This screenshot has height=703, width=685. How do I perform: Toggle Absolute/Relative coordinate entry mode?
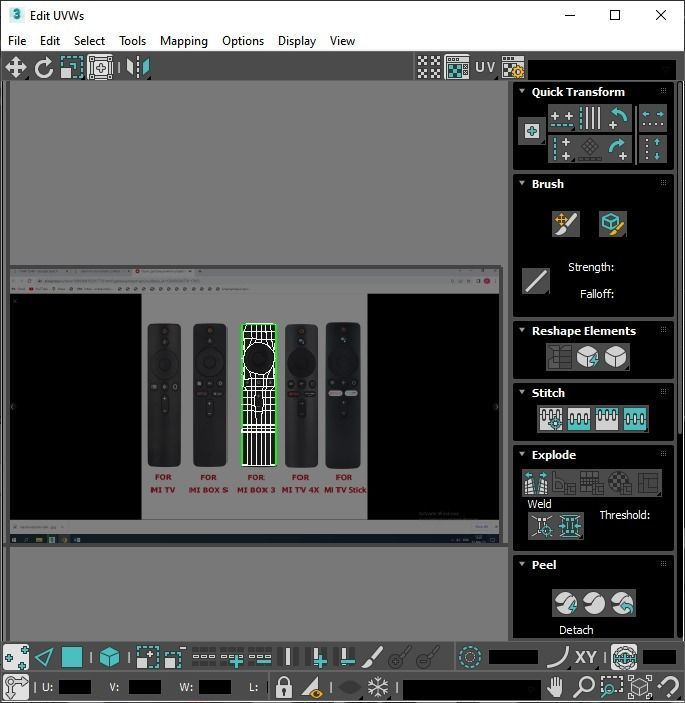[17, 686]
